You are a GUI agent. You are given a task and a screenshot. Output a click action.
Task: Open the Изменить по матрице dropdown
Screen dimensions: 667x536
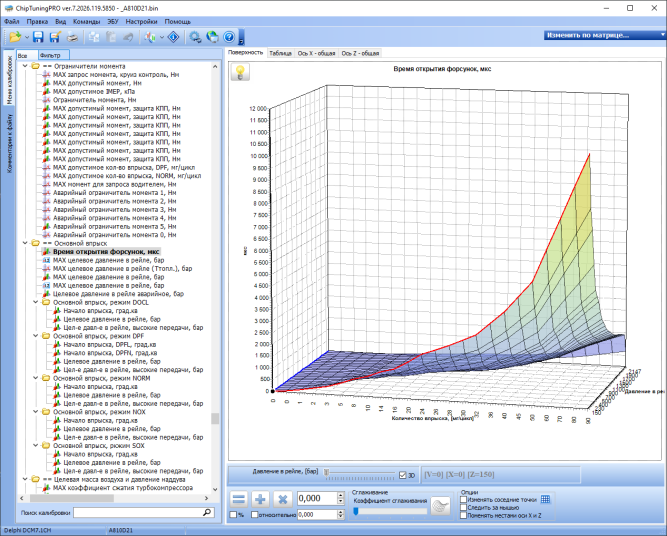tap(604, 35)
